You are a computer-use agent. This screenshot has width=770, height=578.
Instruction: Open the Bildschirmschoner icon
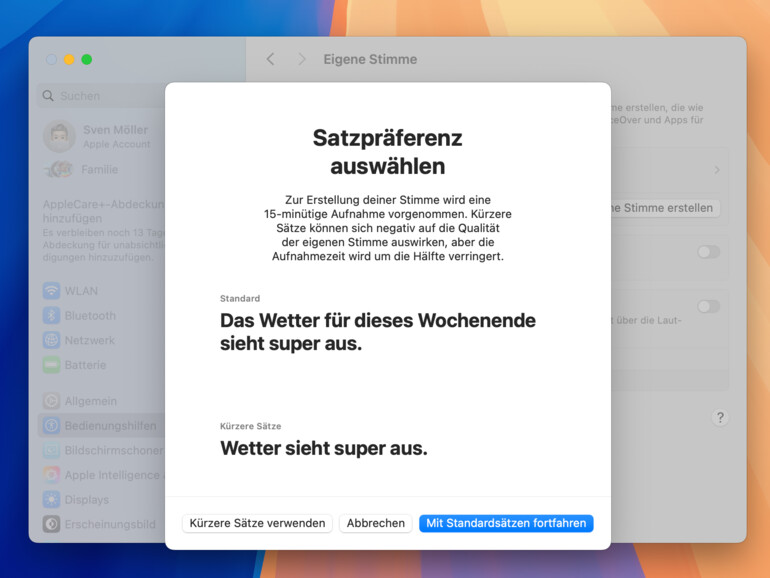pyautogui.click(x=52, y=450)
